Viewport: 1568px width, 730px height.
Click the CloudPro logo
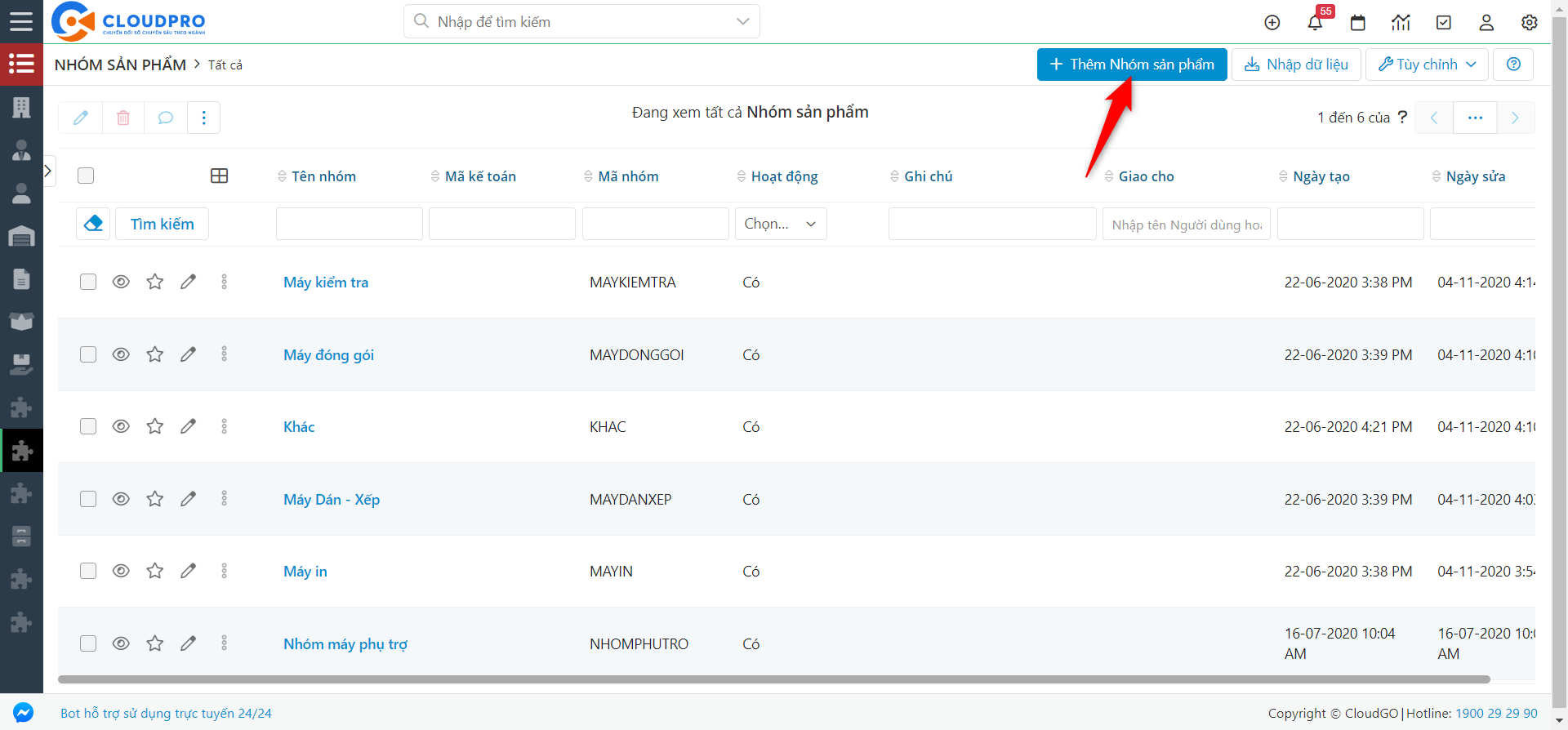pos(128,21)
